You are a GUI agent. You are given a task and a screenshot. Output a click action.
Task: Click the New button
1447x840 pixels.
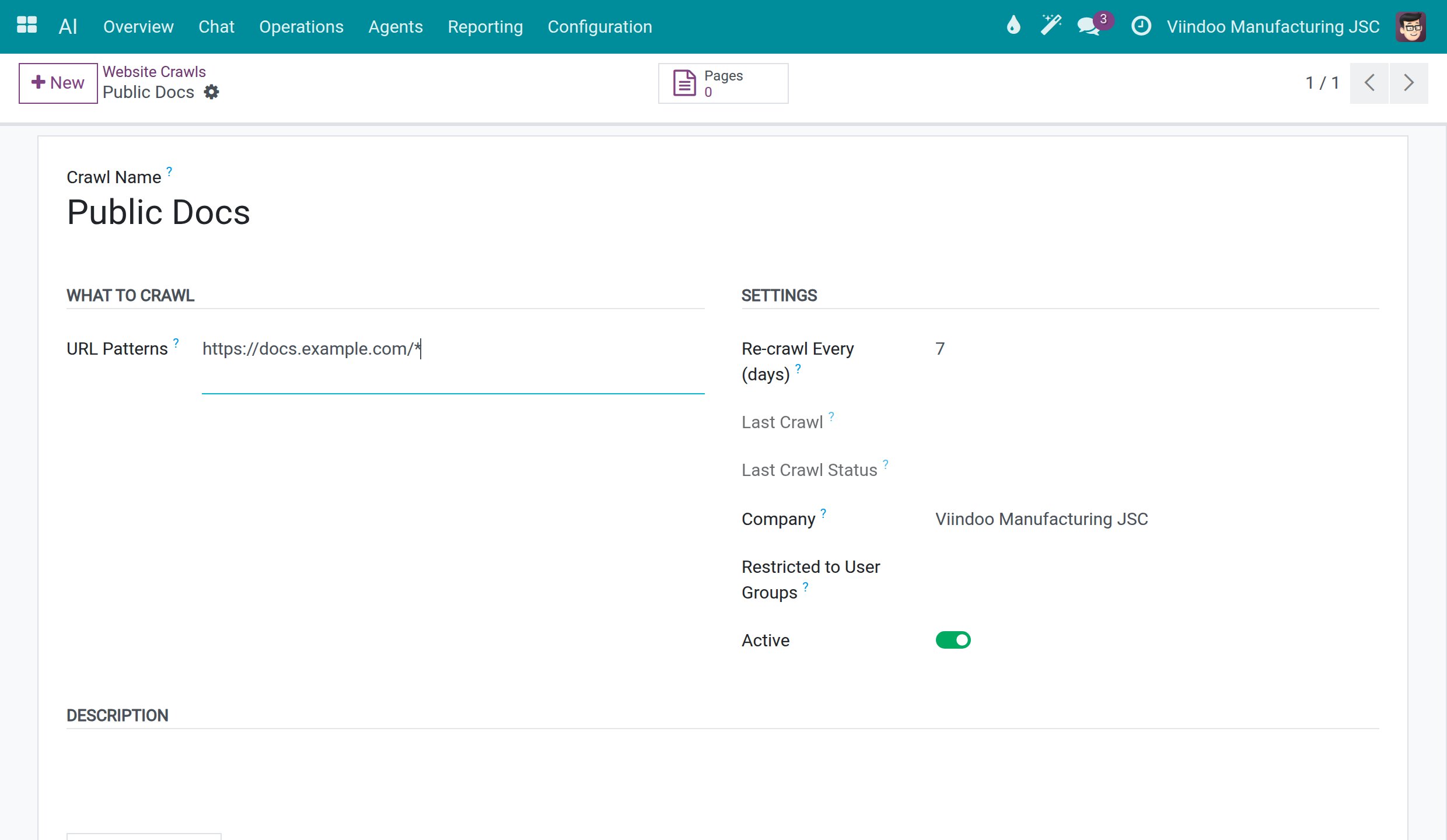[58, 83]
